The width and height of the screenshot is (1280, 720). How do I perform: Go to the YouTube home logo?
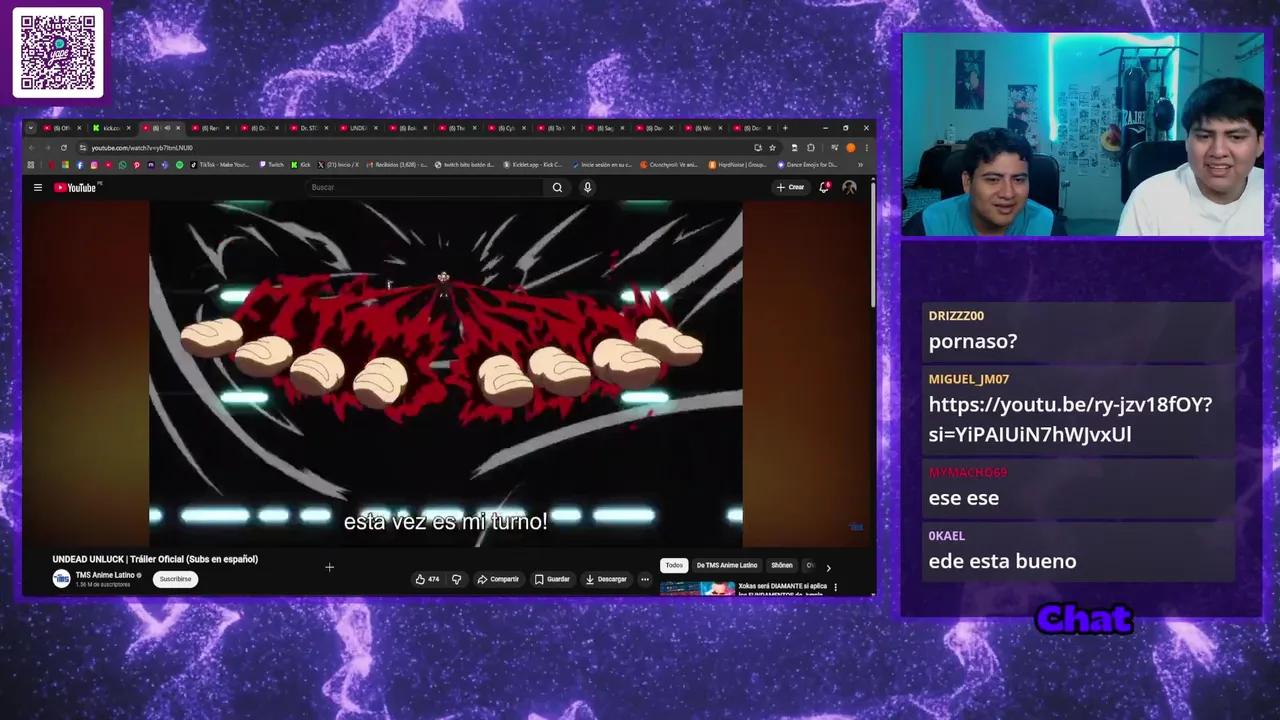[77, 187]
